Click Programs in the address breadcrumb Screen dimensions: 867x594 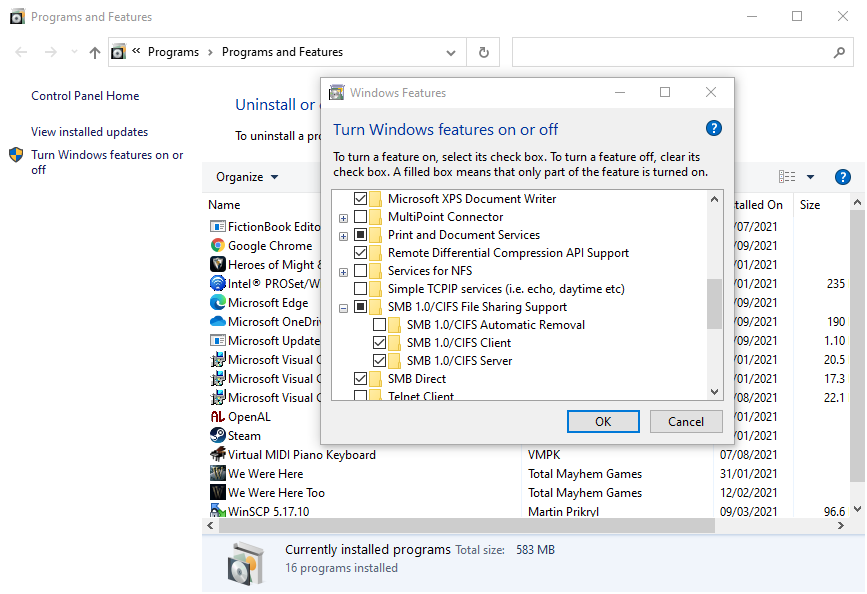173,52
